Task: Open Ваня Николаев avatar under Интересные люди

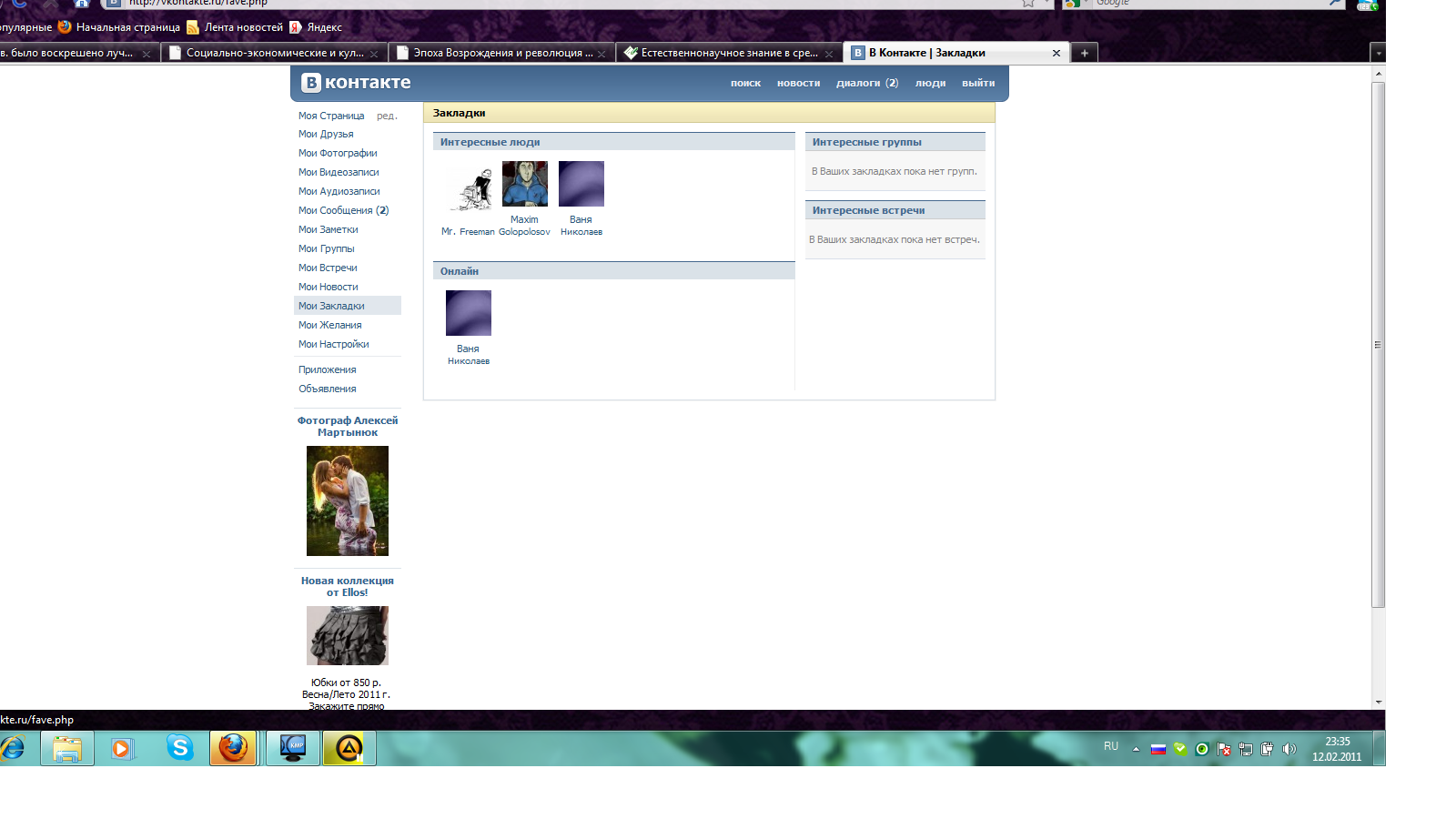Action: point(581,184)
